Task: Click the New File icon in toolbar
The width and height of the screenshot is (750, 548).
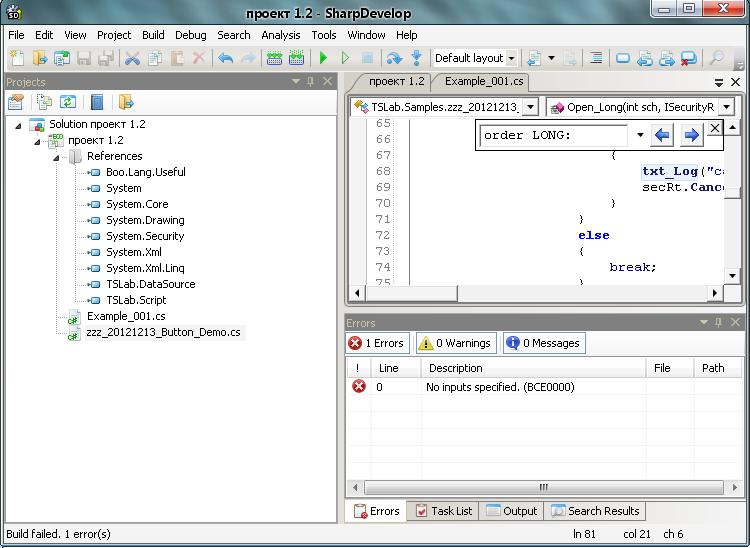Action: pyautogui.click(x=16, y=59)
